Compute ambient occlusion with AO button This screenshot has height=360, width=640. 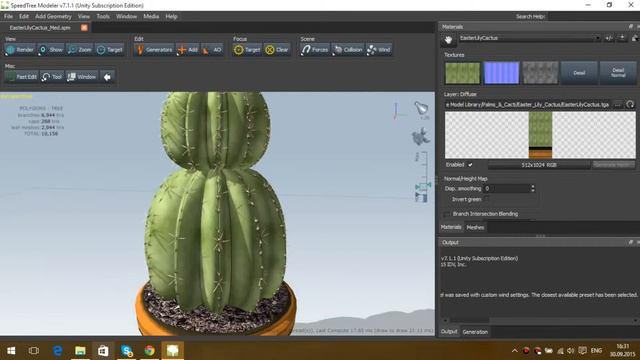click(212, 50)
